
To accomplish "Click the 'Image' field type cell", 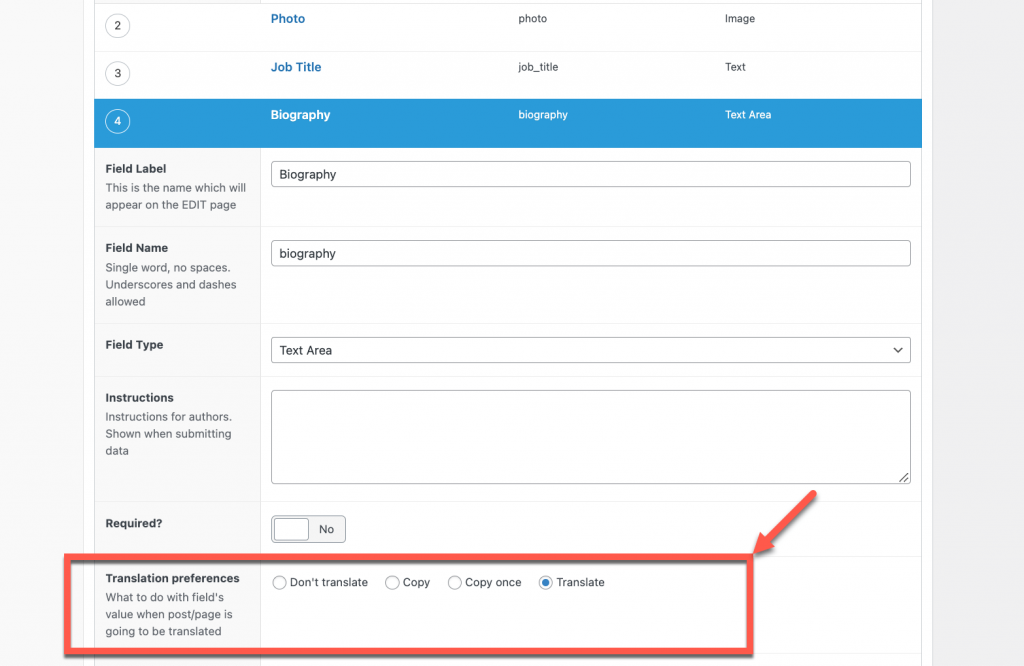I will (740, 19).
